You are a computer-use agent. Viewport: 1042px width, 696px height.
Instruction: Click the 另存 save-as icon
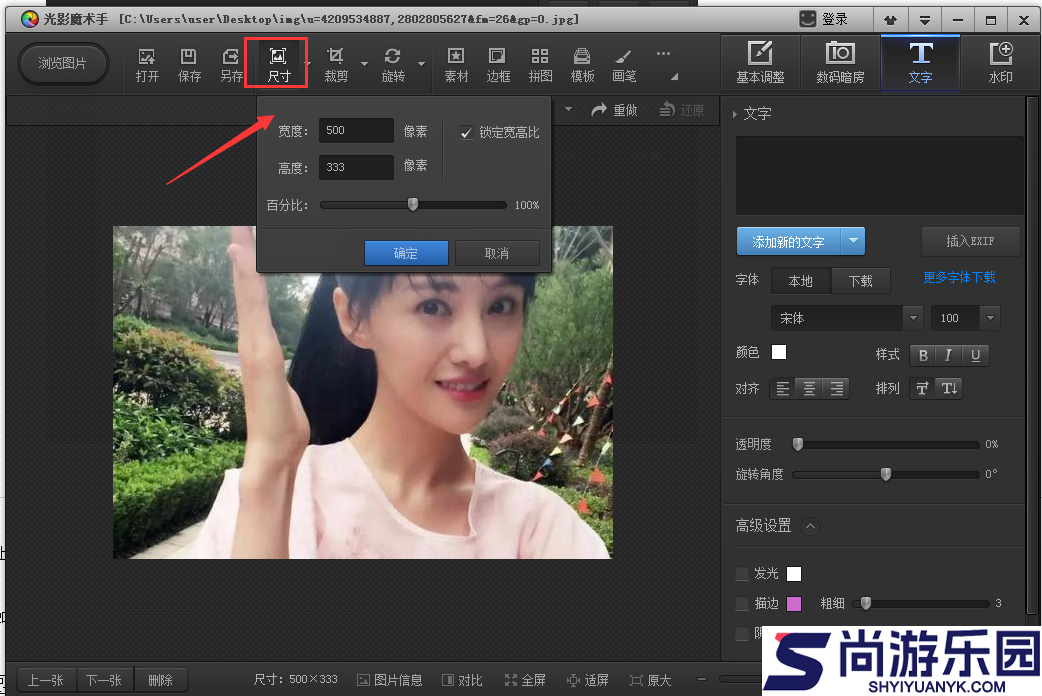click(231, 65)
